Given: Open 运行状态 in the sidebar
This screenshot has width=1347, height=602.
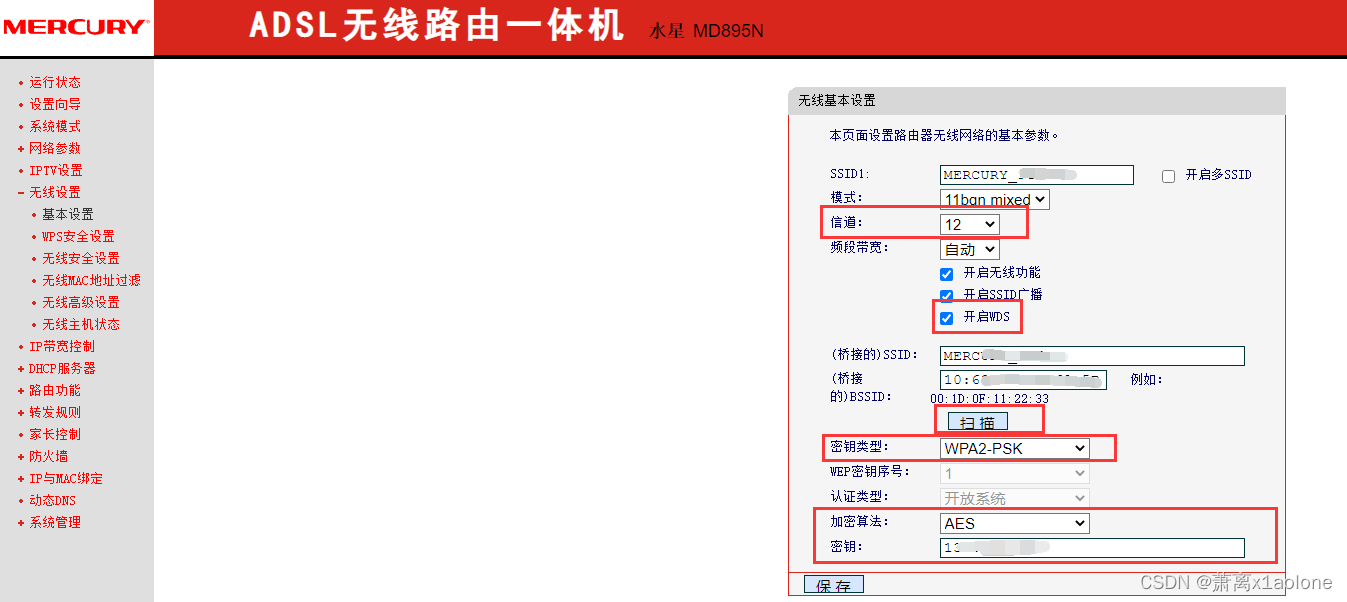Looking at the screenshot, I should click(55, 82).
